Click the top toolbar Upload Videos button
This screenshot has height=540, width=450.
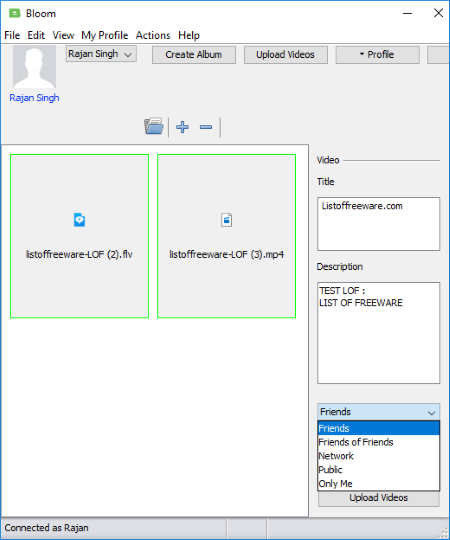(285, 55)
